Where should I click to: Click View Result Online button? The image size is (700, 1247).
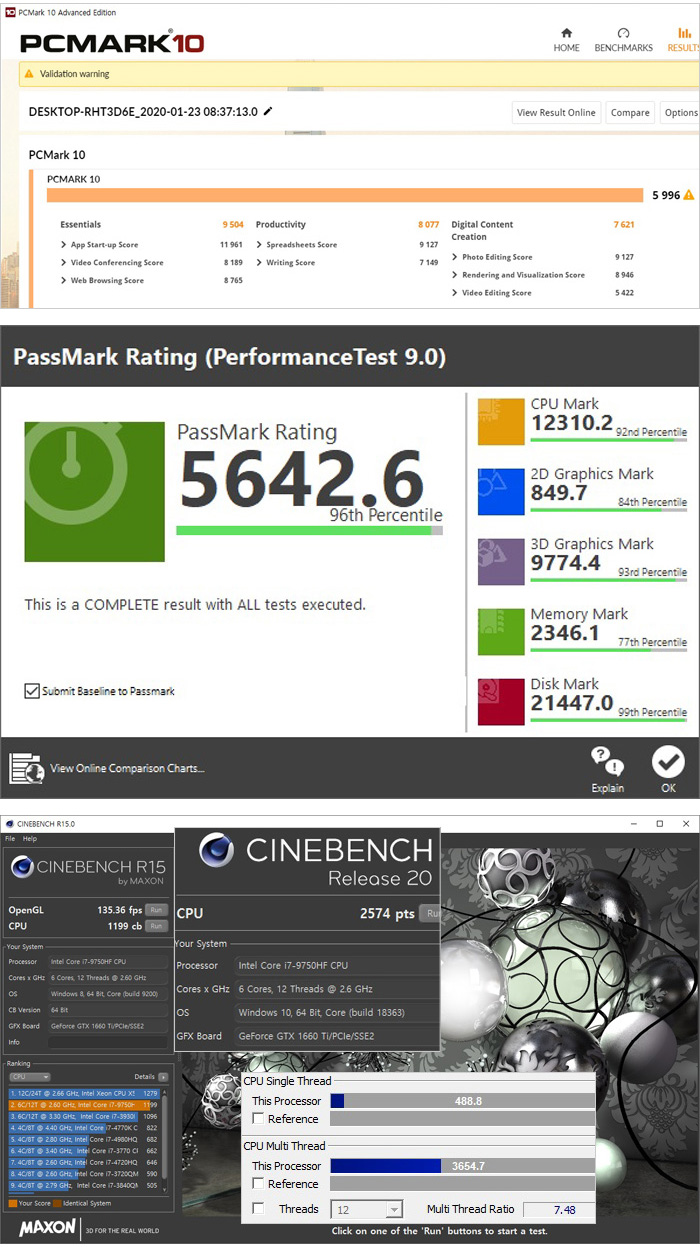(x=556, y=113)
